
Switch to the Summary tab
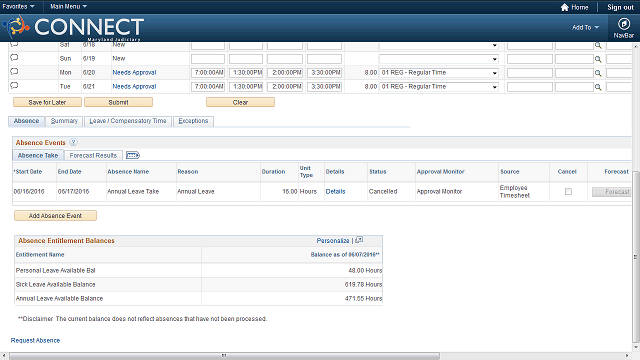(x=64, y=121)
